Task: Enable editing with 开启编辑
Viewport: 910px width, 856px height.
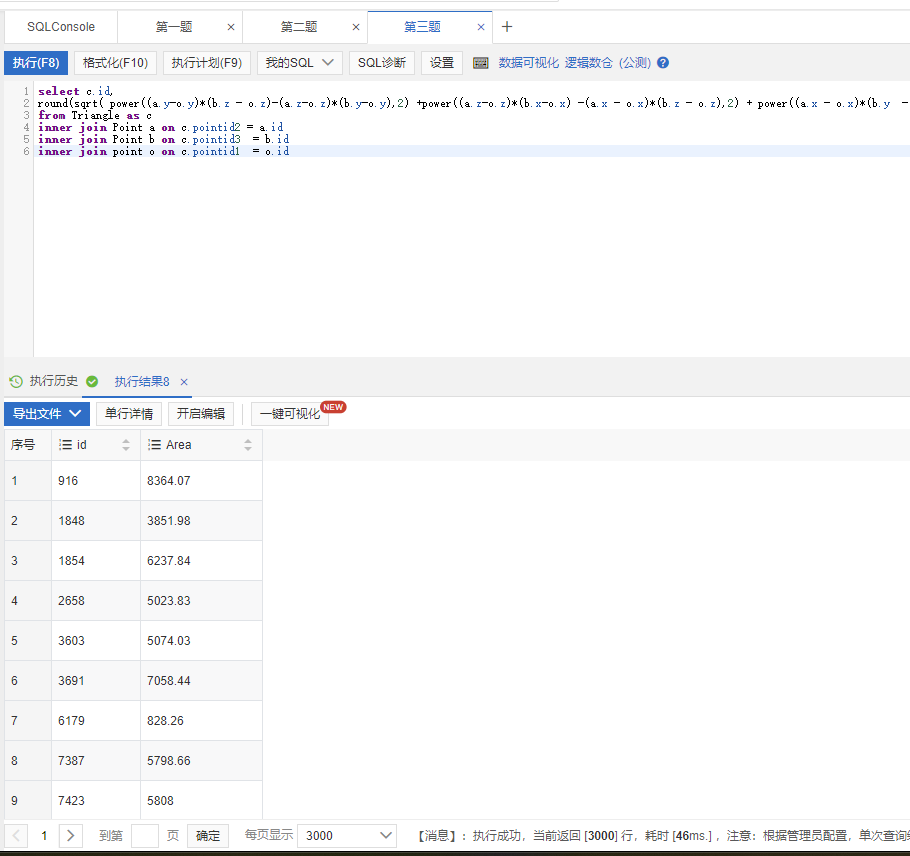Action: coord(201,414)
